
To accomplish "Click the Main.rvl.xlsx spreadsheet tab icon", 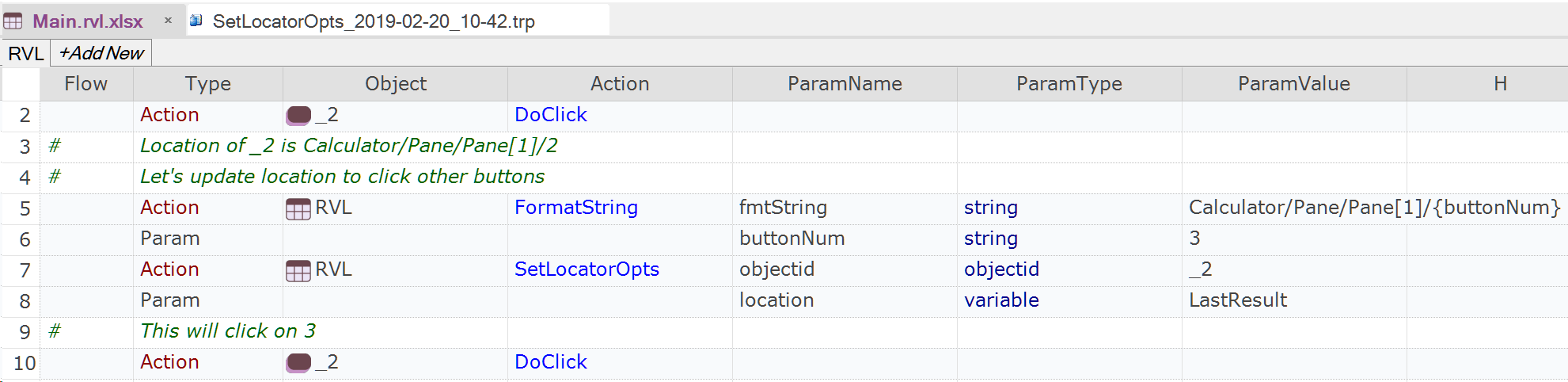I will click(13, 21).
